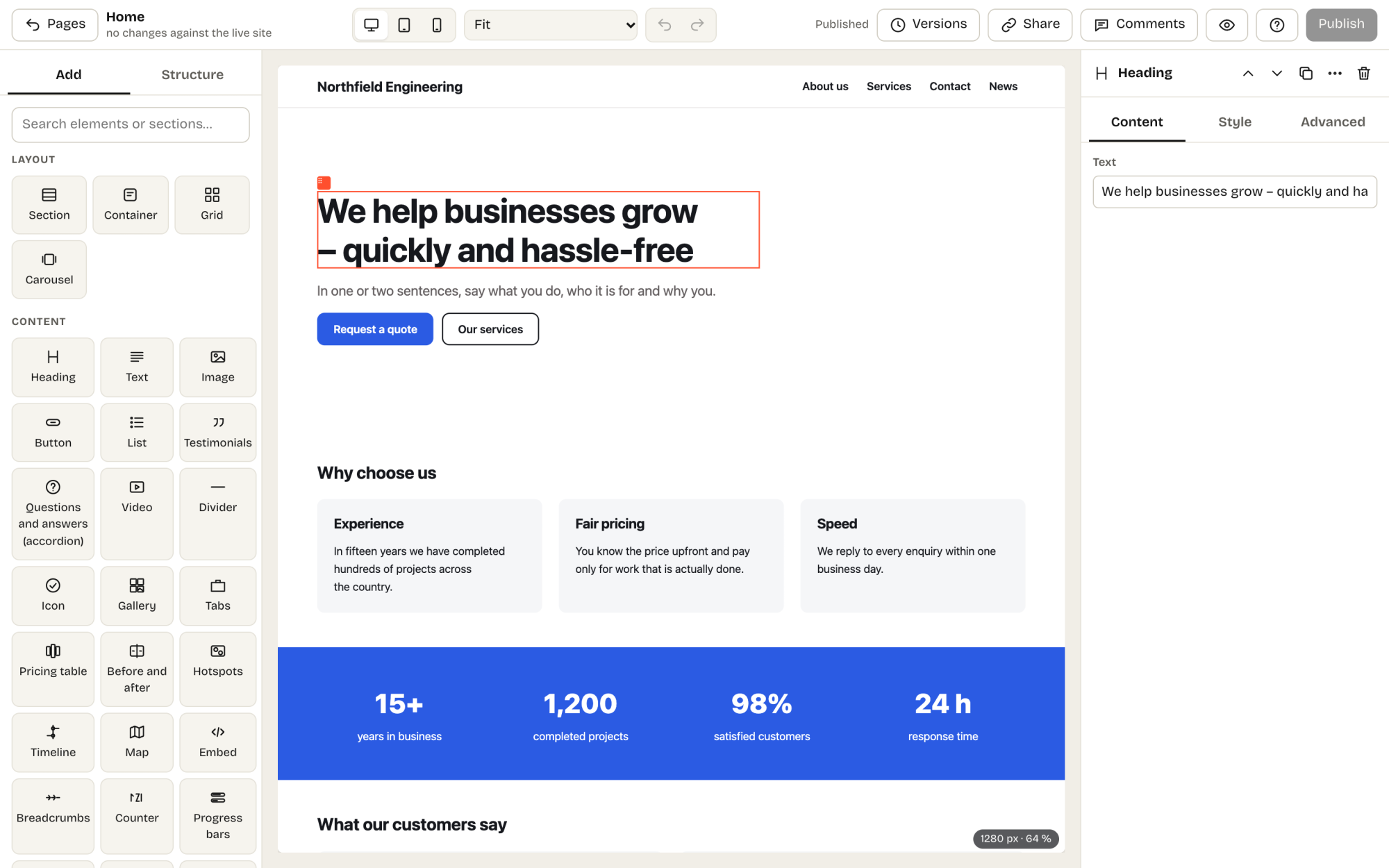Delete the selected Heading element

tap(1364, 74)
